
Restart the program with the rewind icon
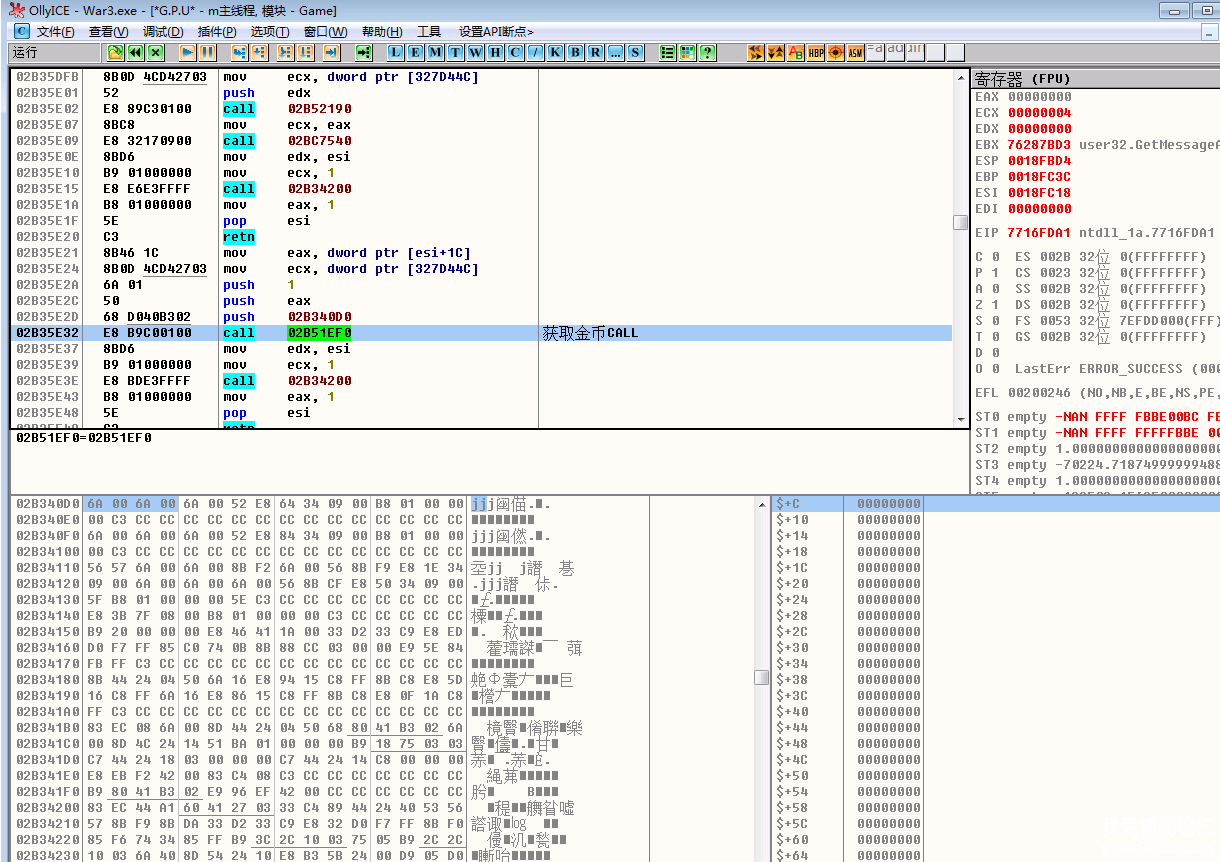click(x=135, y=52)
